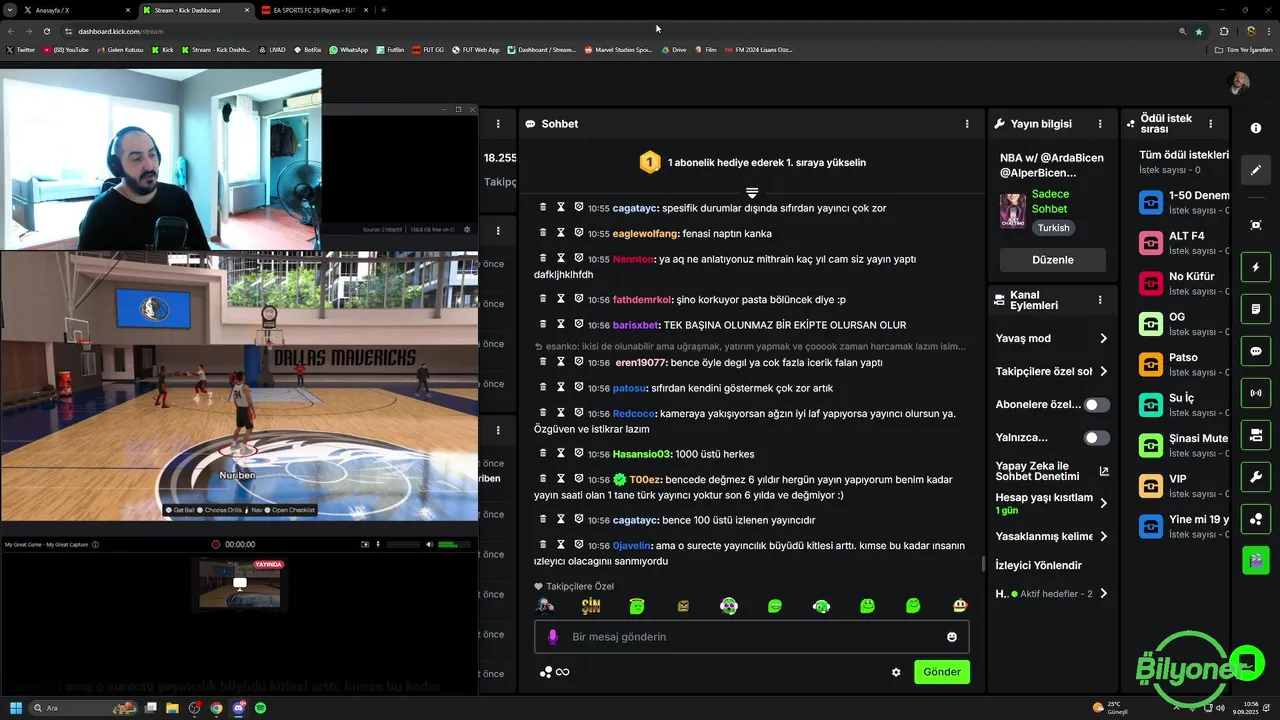The height and width of the screenshot is (720, 1280).
Task: Click İzleyici Yönlendir option
Action: click(x=1039, y=565)
